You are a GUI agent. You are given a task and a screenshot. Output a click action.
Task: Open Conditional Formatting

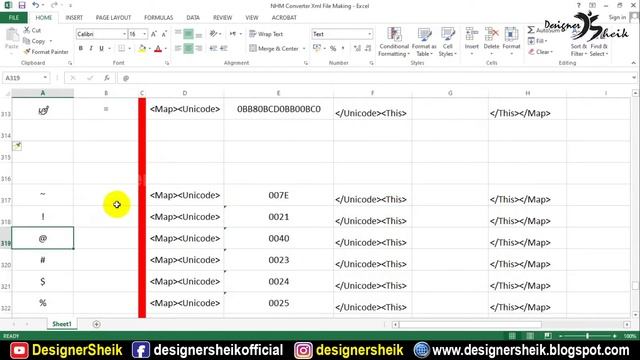(x=394, y=42)
